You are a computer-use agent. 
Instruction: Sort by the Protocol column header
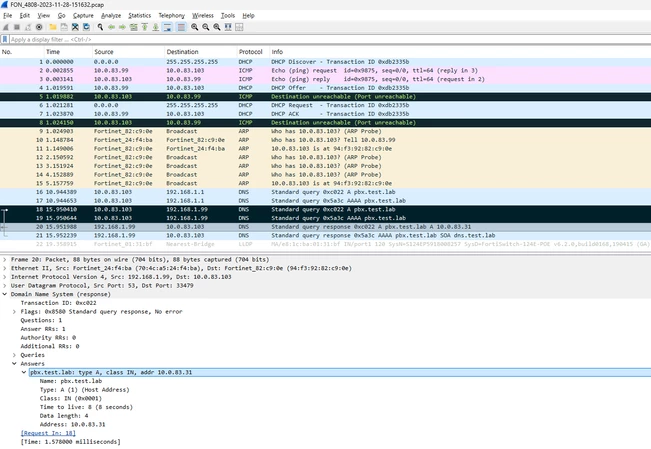(x=253, y=52)
